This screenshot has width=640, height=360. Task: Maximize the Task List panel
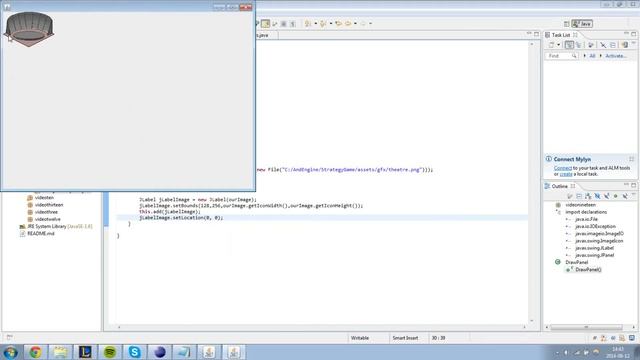click(633, 34)
